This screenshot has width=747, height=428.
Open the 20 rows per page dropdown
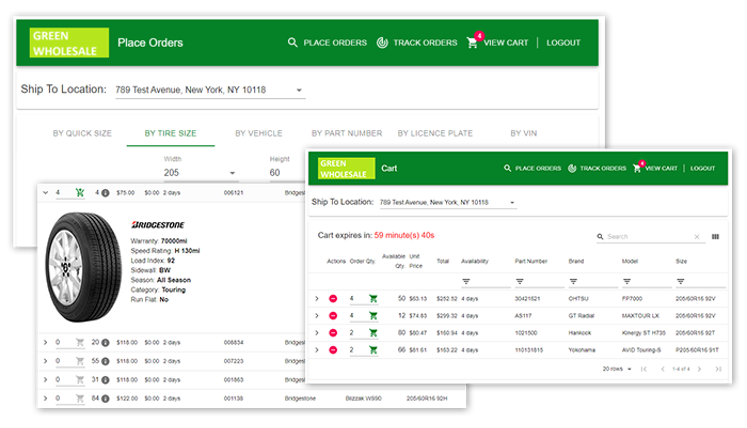click(x=617, y=369)
